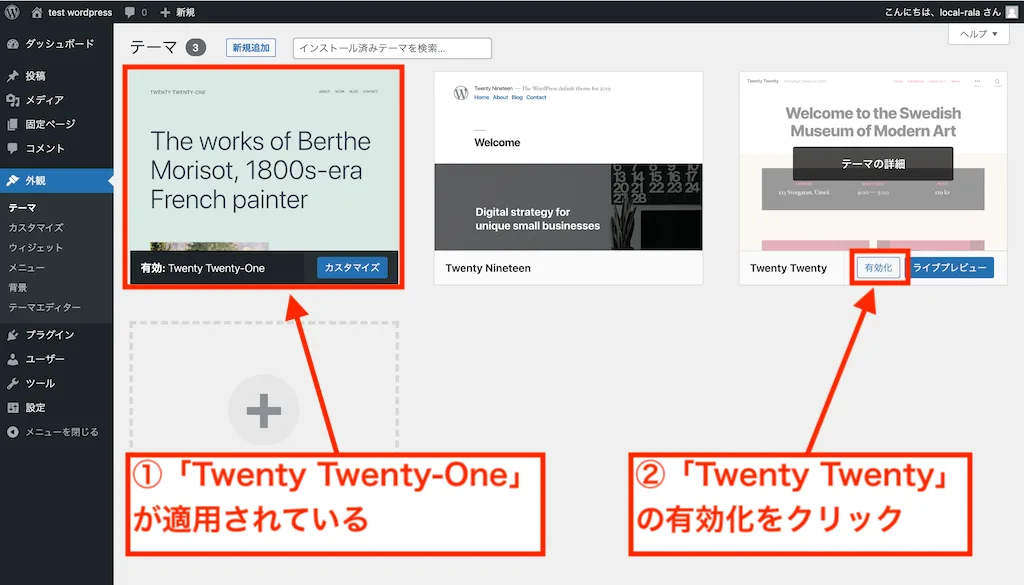Click 有効化 button for Twenty Twenty

click(878, 268)
